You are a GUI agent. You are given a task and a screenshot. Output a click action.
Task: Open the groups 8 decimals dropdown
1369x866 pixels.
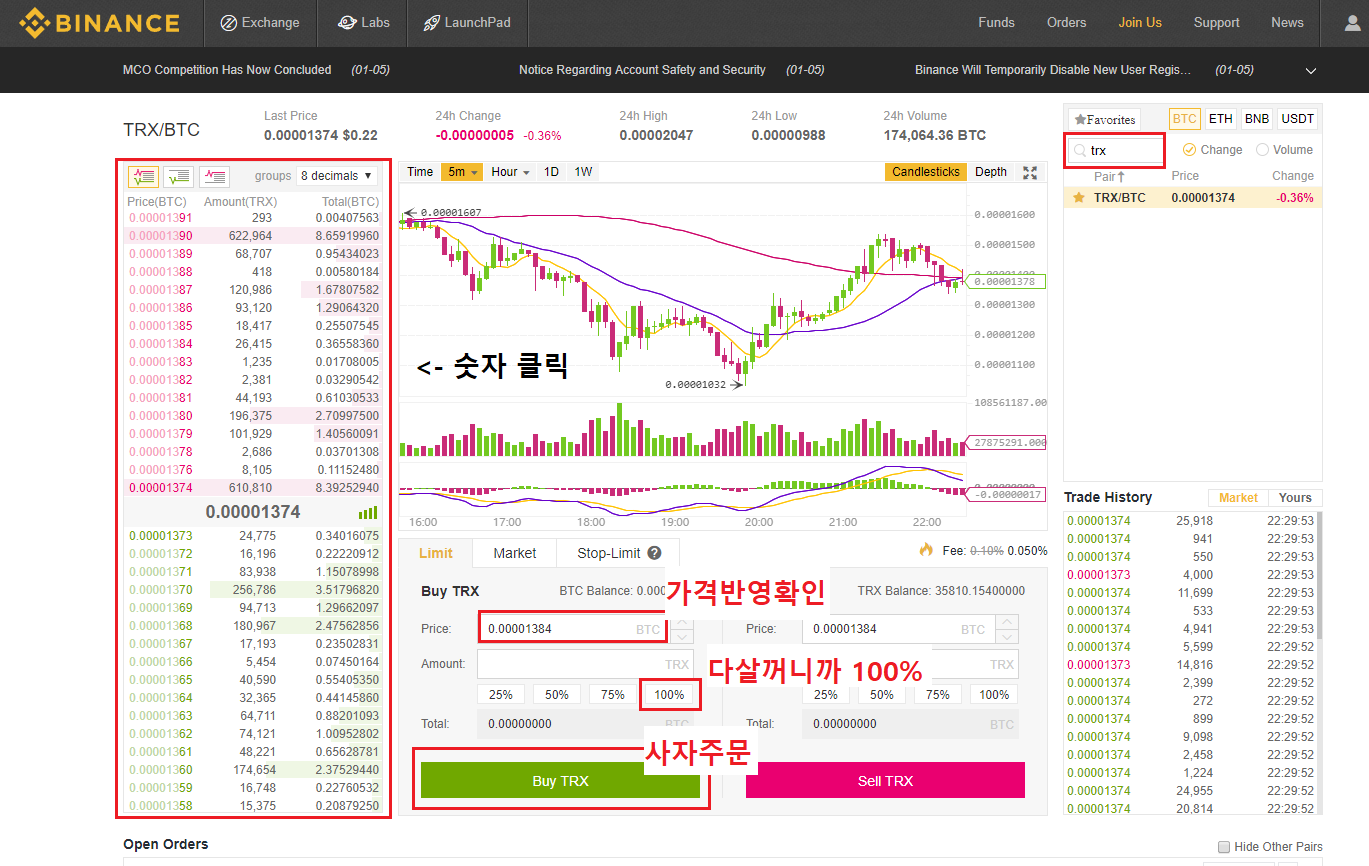pos(336,176)
